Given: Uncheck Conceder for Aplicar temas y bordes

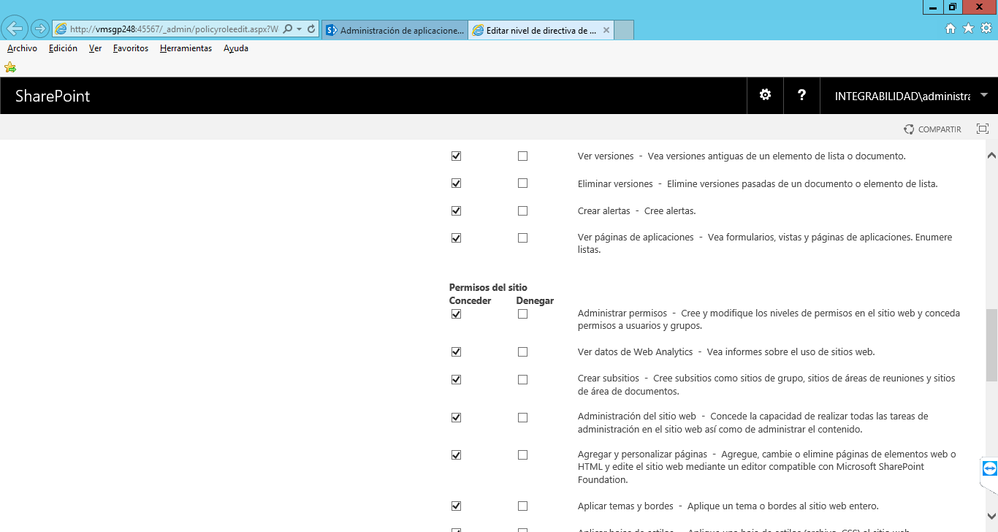Looking at the screenshot, I should 456,507.
